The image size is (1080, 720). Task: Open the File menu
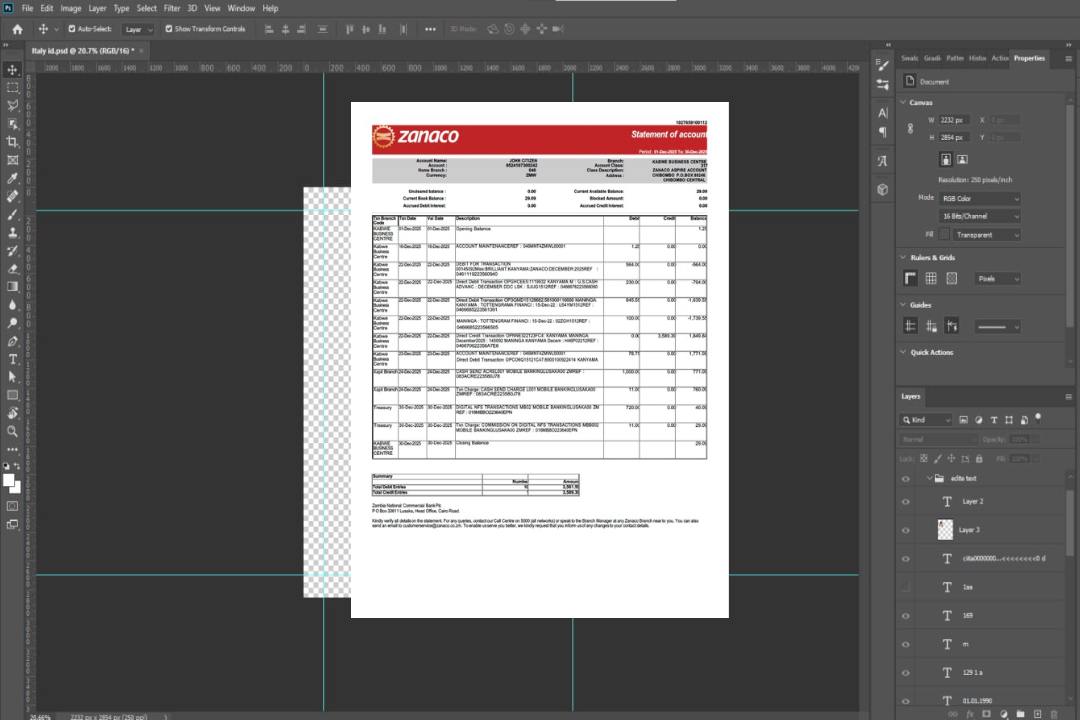[x=28, y=8]
